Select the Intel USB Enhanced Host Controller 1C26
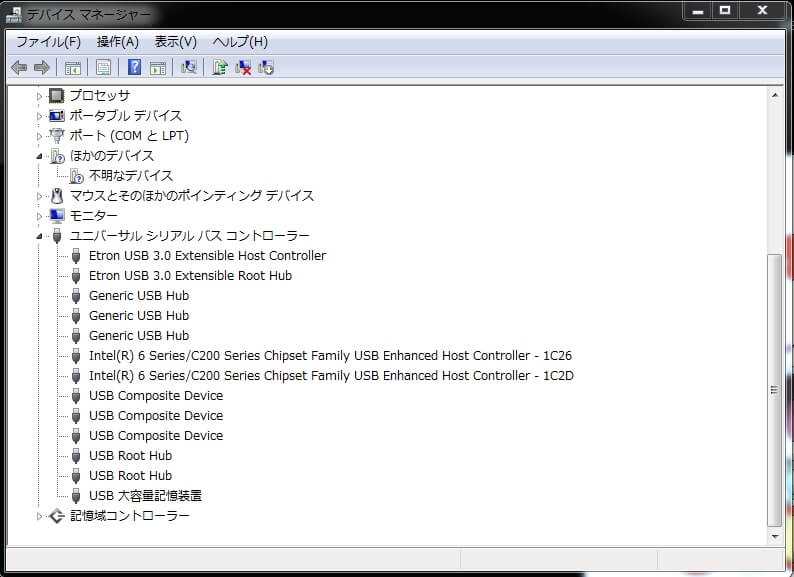Image resolution: width=794 pixels, height=577 pixels. pyautogui.click(x=330, y=356)
